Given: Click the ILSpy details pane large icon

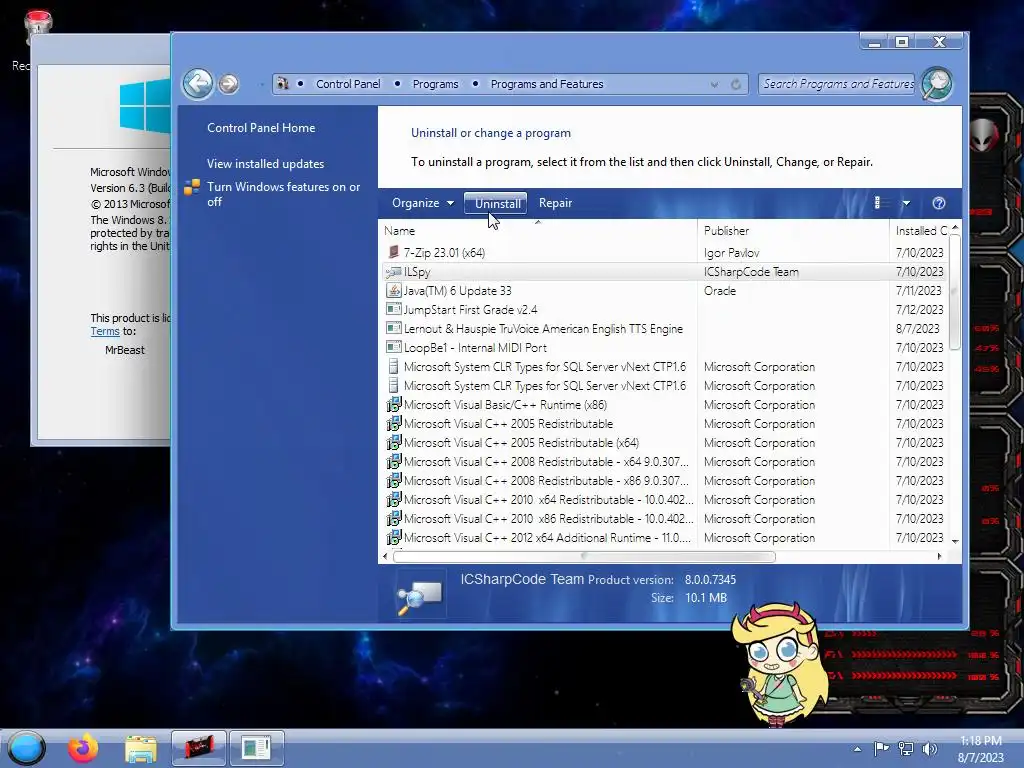Looking at the screenshot, I should coord(420,595).
